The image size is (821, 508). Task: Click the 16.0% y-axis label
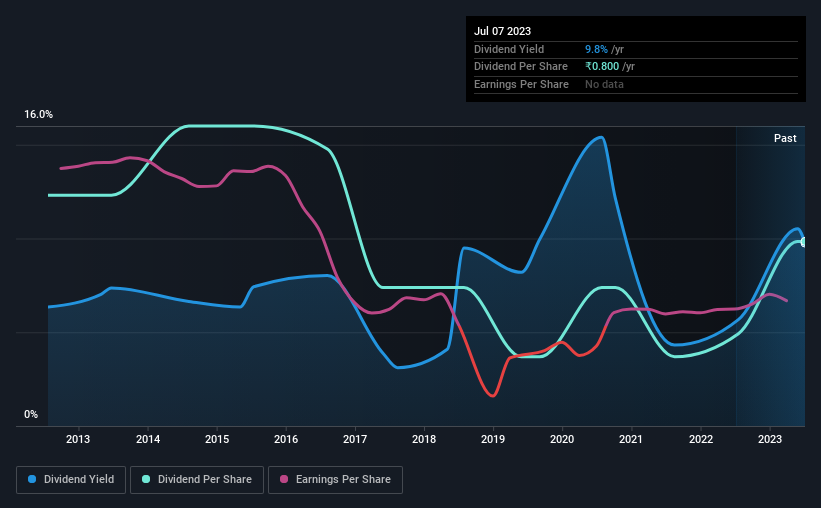click(x=38, y=114)
